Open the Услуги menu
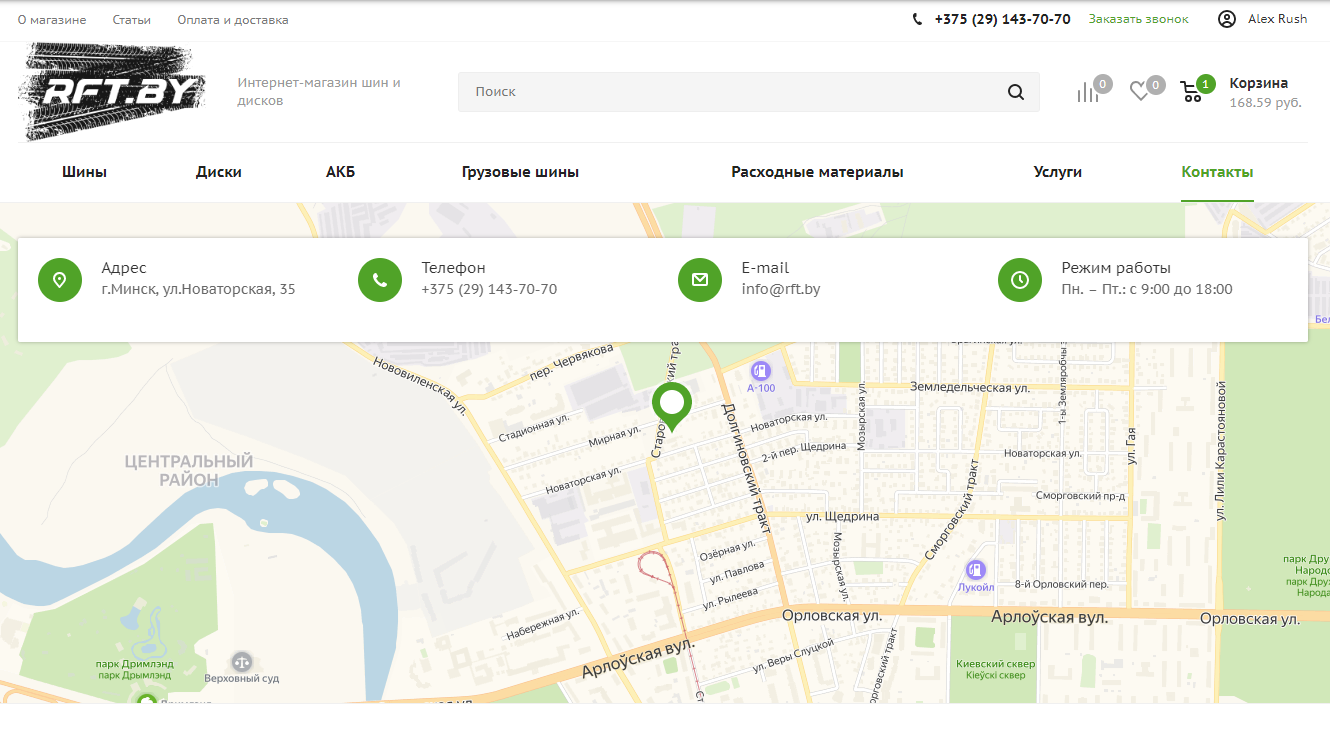The image size is (1330, 738). [x=1058, y=172]
